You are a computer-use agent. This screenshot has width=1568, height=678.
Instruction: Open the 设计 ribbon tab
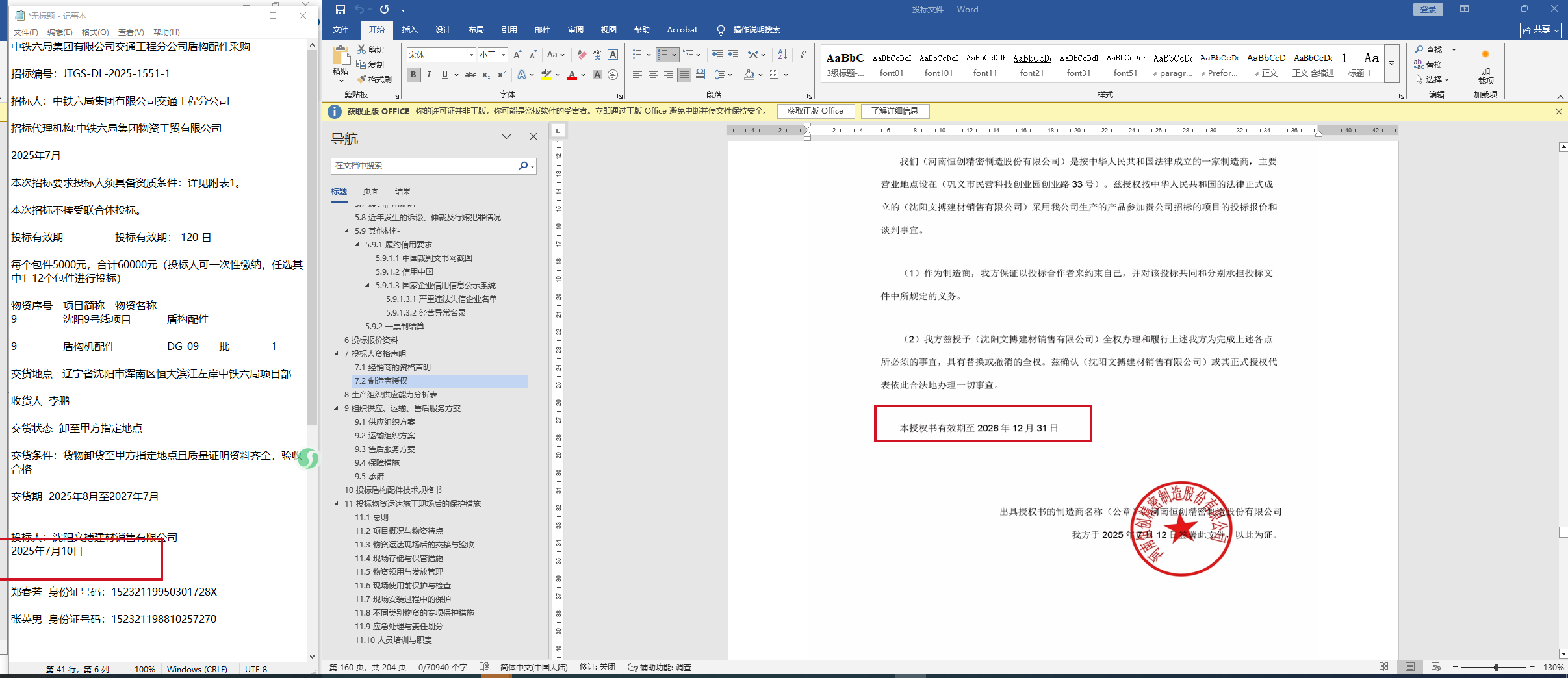pos(443,30)
